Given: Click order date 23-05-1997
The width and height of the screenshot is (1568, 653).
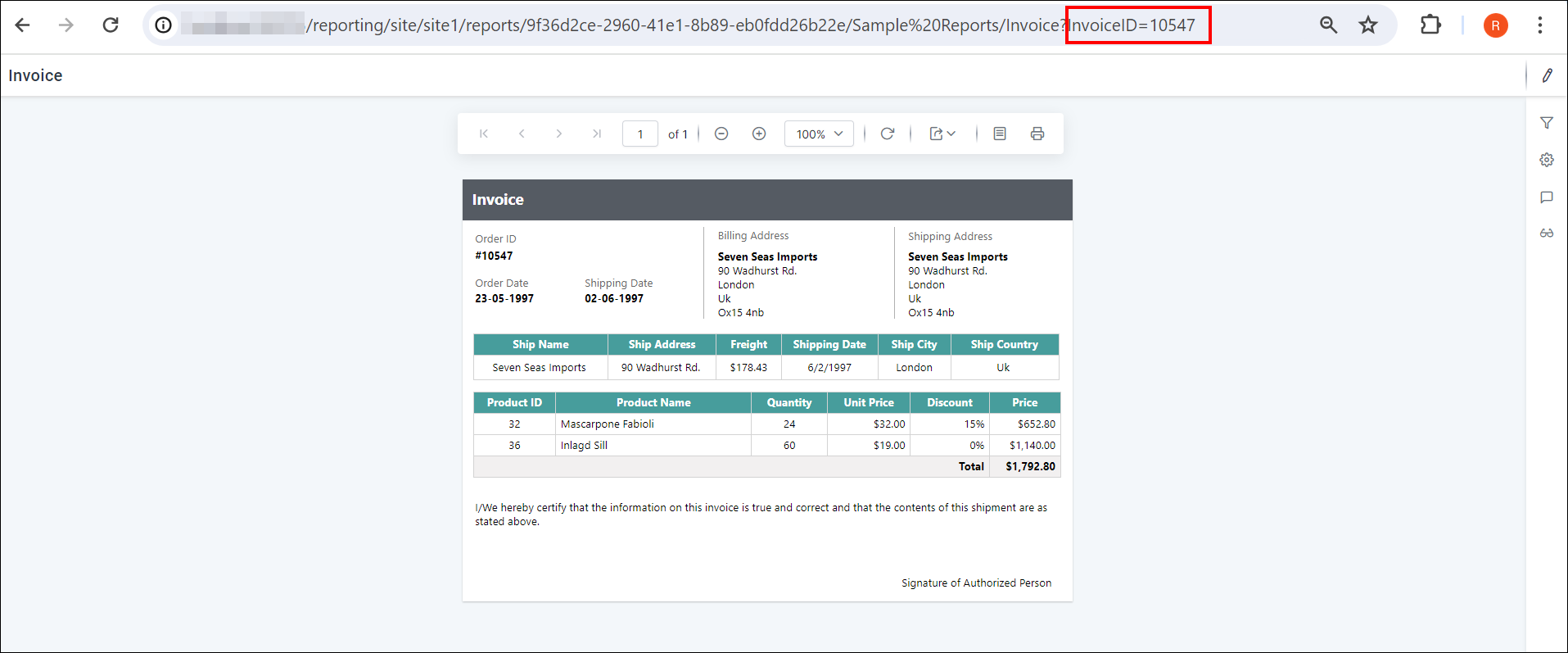Looking at the screenshot, I should (x=504, y=298).
